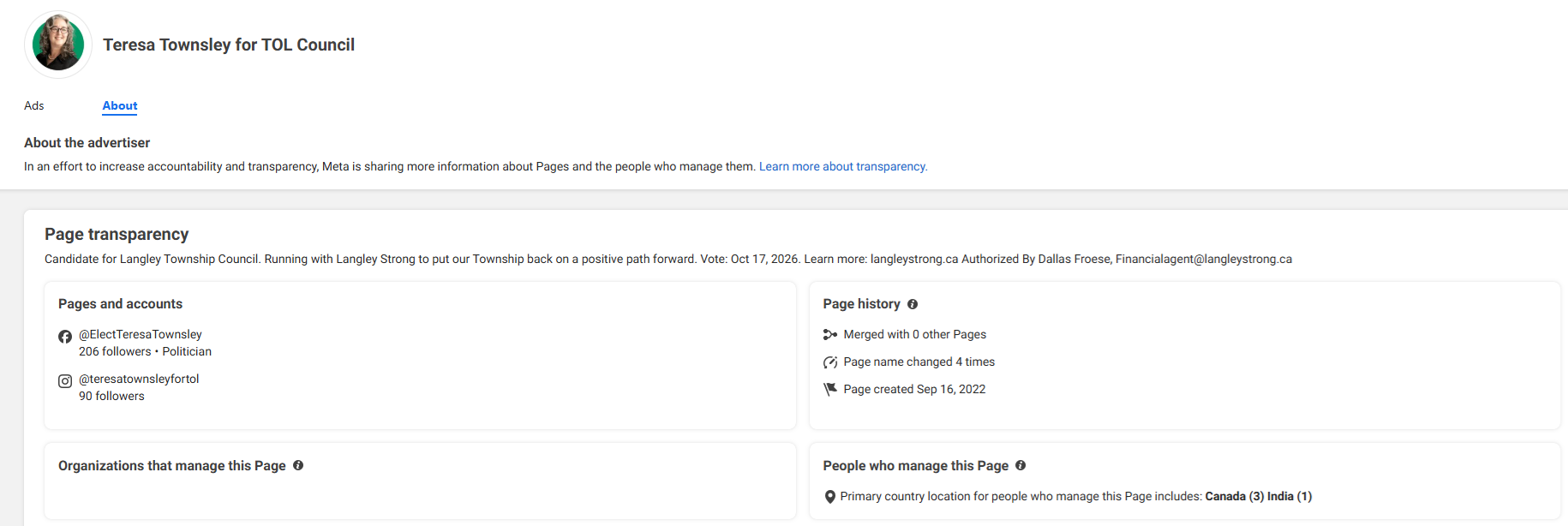Click the merge icon next to Merged with 0 other Pages
This screenshot has width=1568, height=526.
point(829,334)
